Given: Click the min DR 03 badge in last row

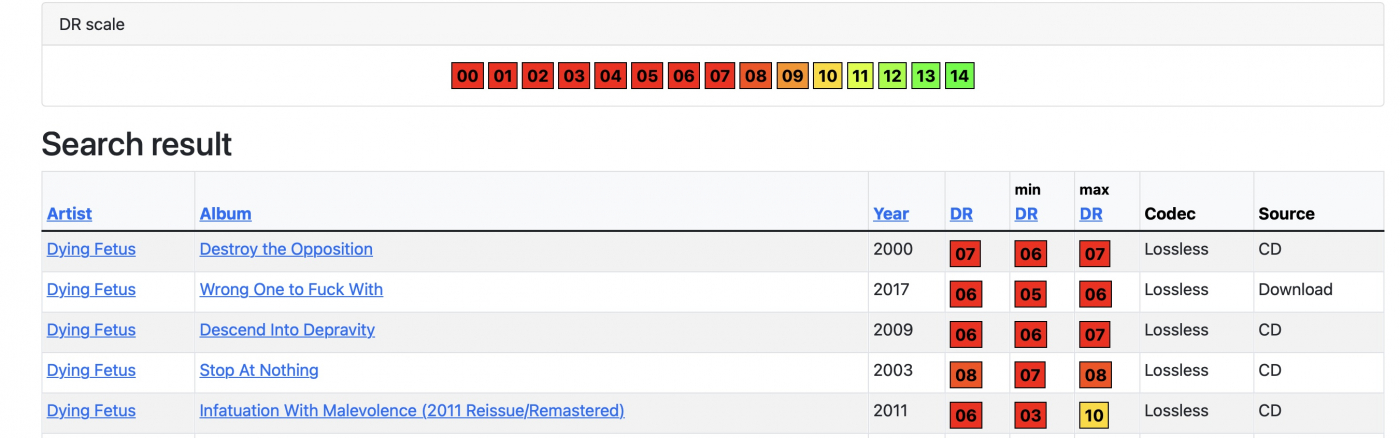Looking at the screenshot, I should (x=1030, y=415).
